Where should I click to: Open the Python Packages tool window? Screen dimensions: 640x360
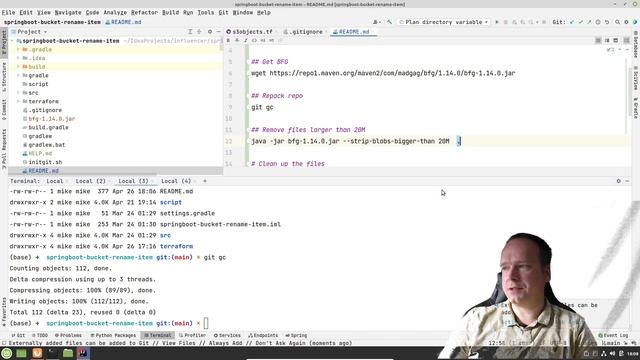(113, 336)
